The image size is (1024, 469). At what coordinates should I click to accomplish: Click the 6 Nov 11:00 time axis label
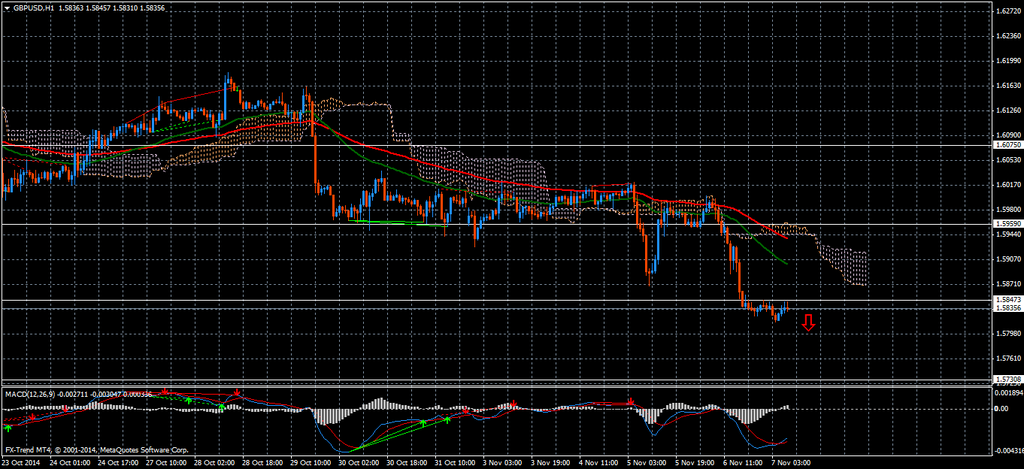coord(745,462)
